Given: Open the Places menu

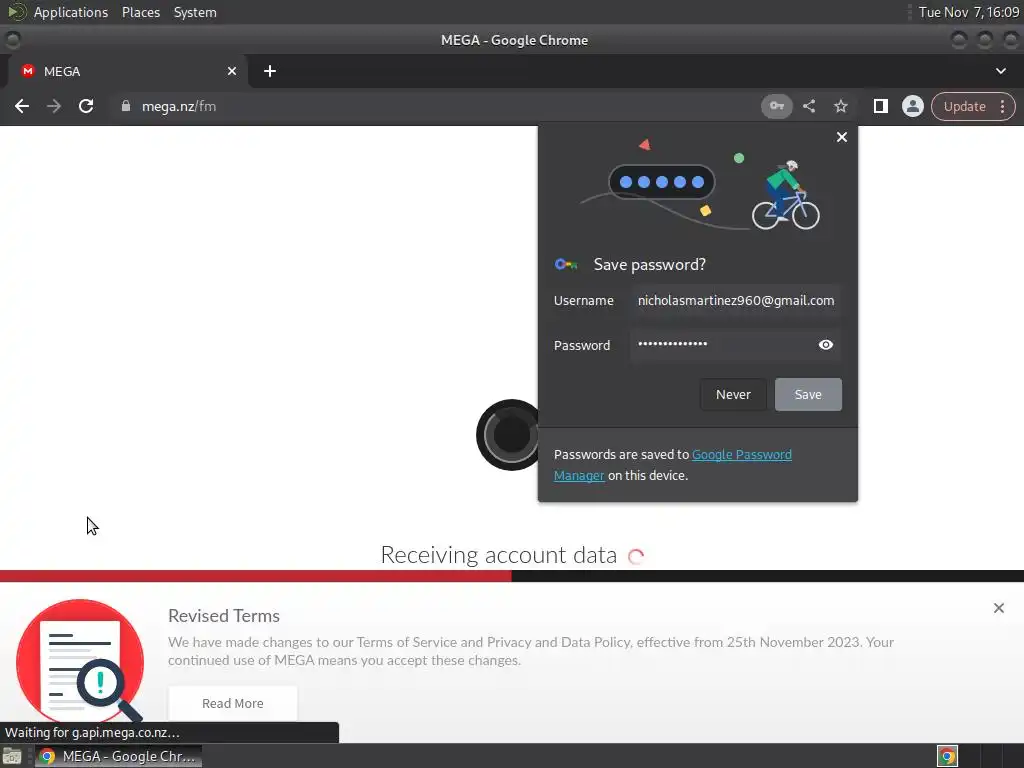Looking at the screenshot, I should click(140, 12).
